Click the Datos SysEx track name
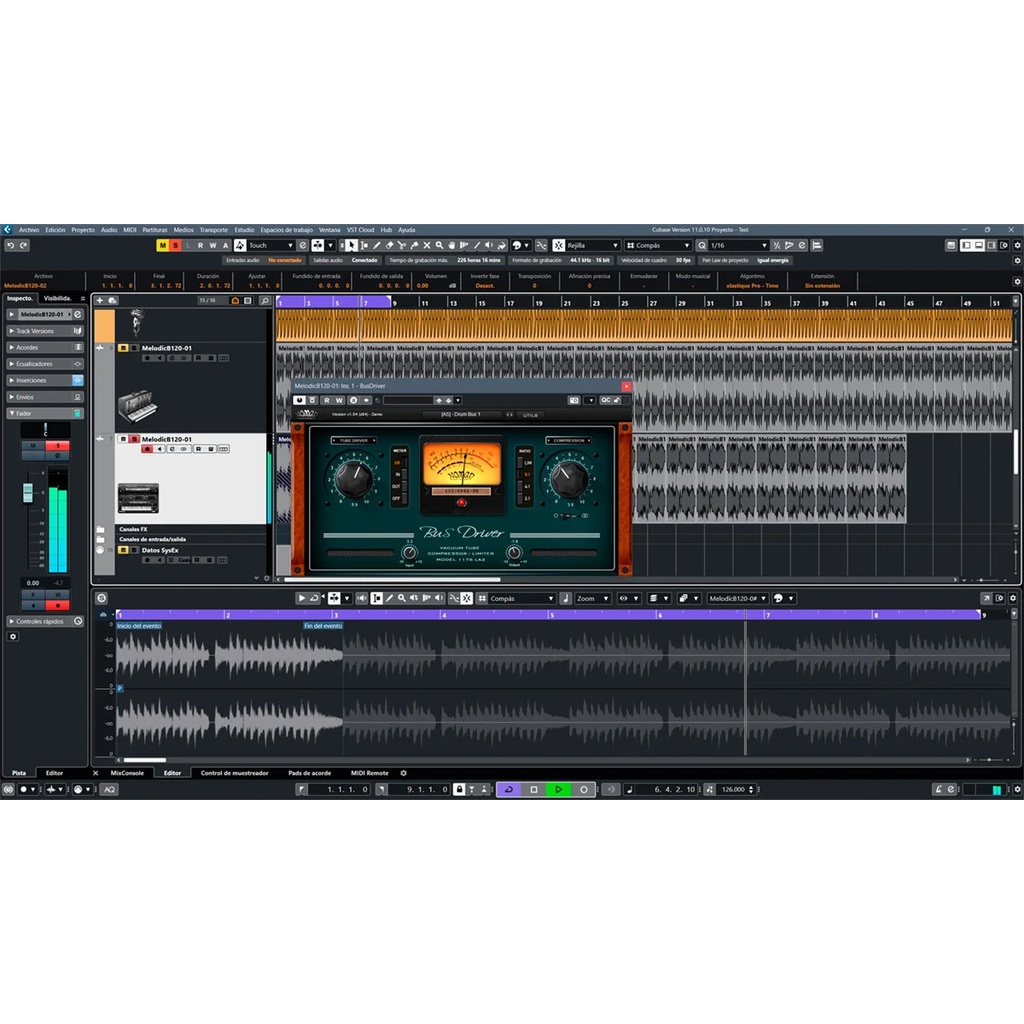Image resolution: width=1024 pixels, height=1024 pixels. (x=160, y=551)
